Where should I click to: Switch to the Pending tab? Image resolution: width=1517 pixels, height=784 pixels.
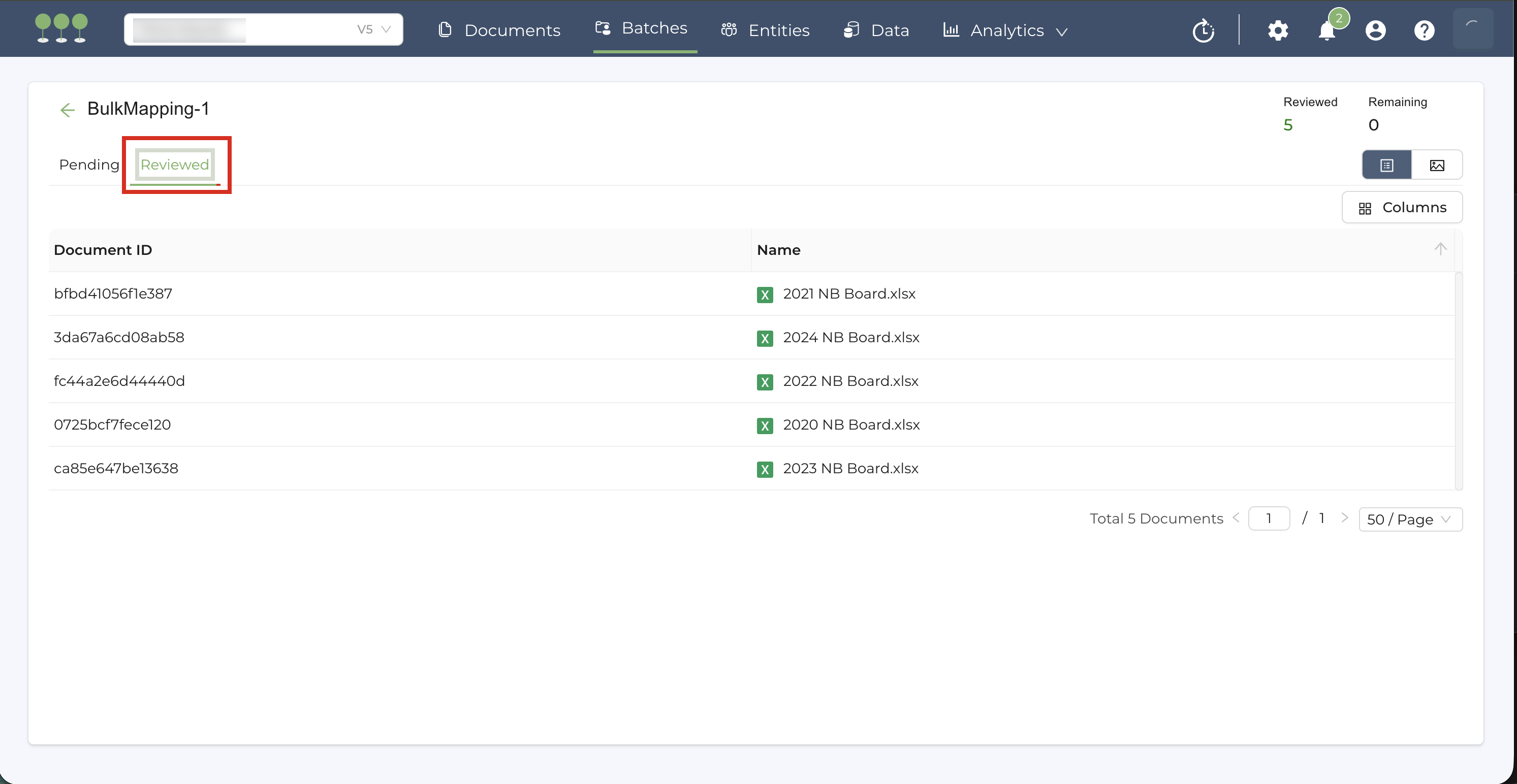click(89, 165)
